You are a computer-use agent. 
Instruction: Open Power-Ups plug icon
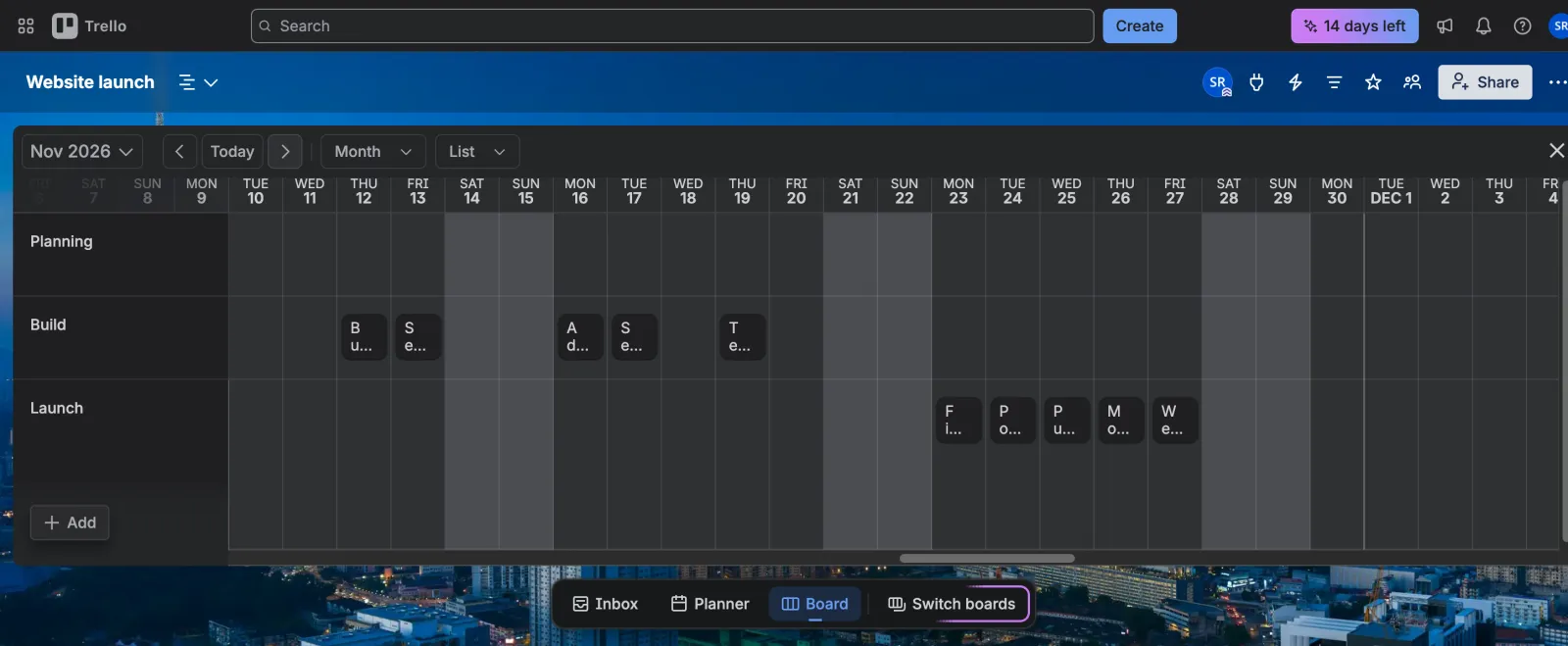[1256, 82]
